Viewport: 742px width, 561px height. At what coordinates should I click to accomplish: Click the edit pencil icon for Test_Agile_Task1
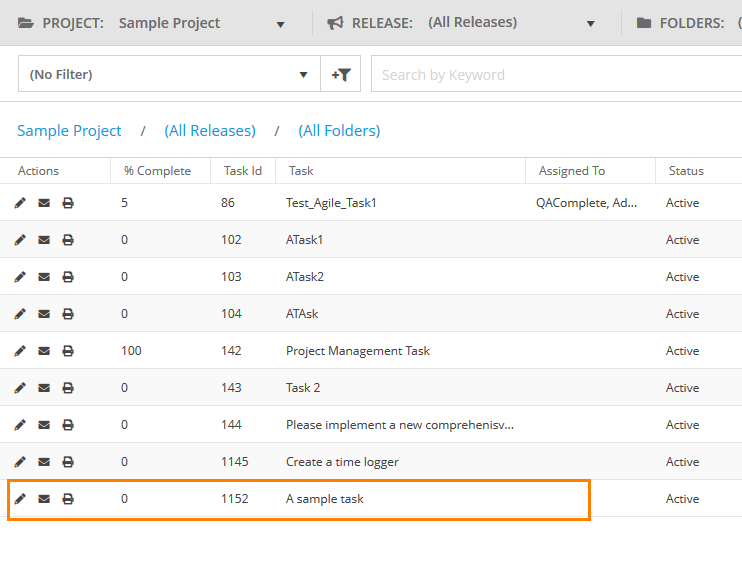[x=20, y=203]
